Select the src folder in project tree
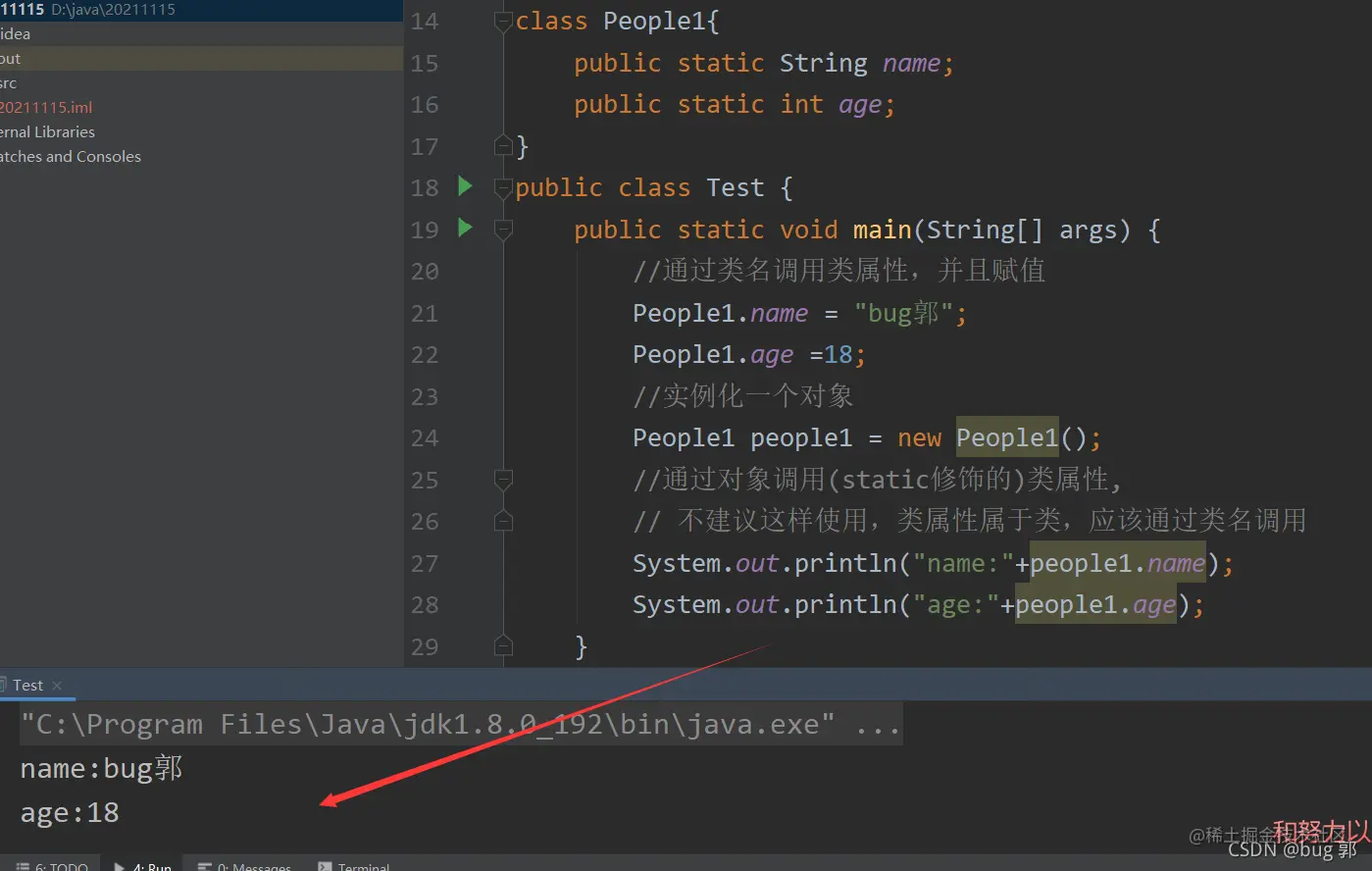Viewport: 1372px width, 871px height. pos(201,82)
